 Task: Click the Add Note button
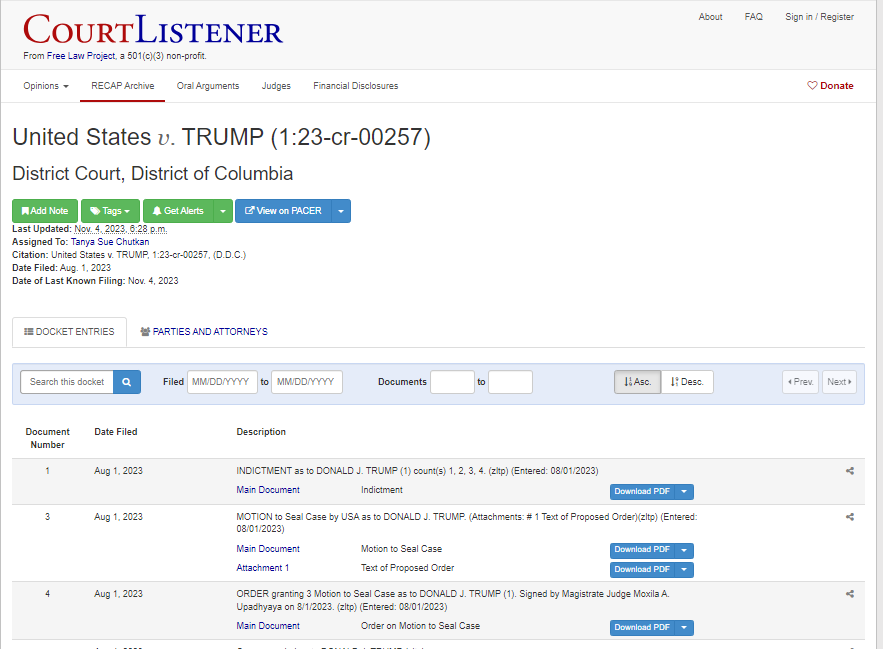point(45,211)
